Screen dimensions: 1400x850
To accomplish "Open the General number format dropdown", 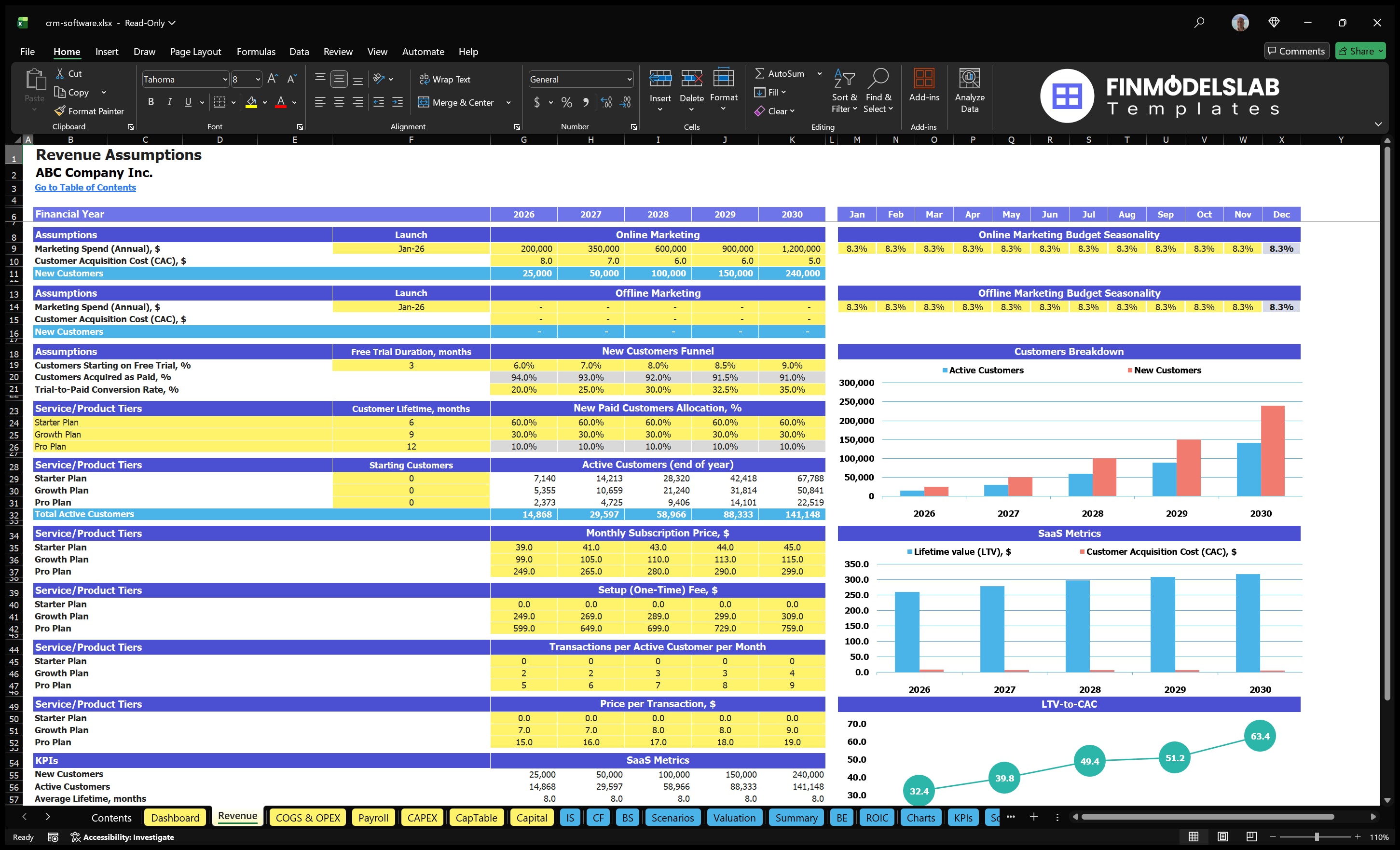I will 629,79.
